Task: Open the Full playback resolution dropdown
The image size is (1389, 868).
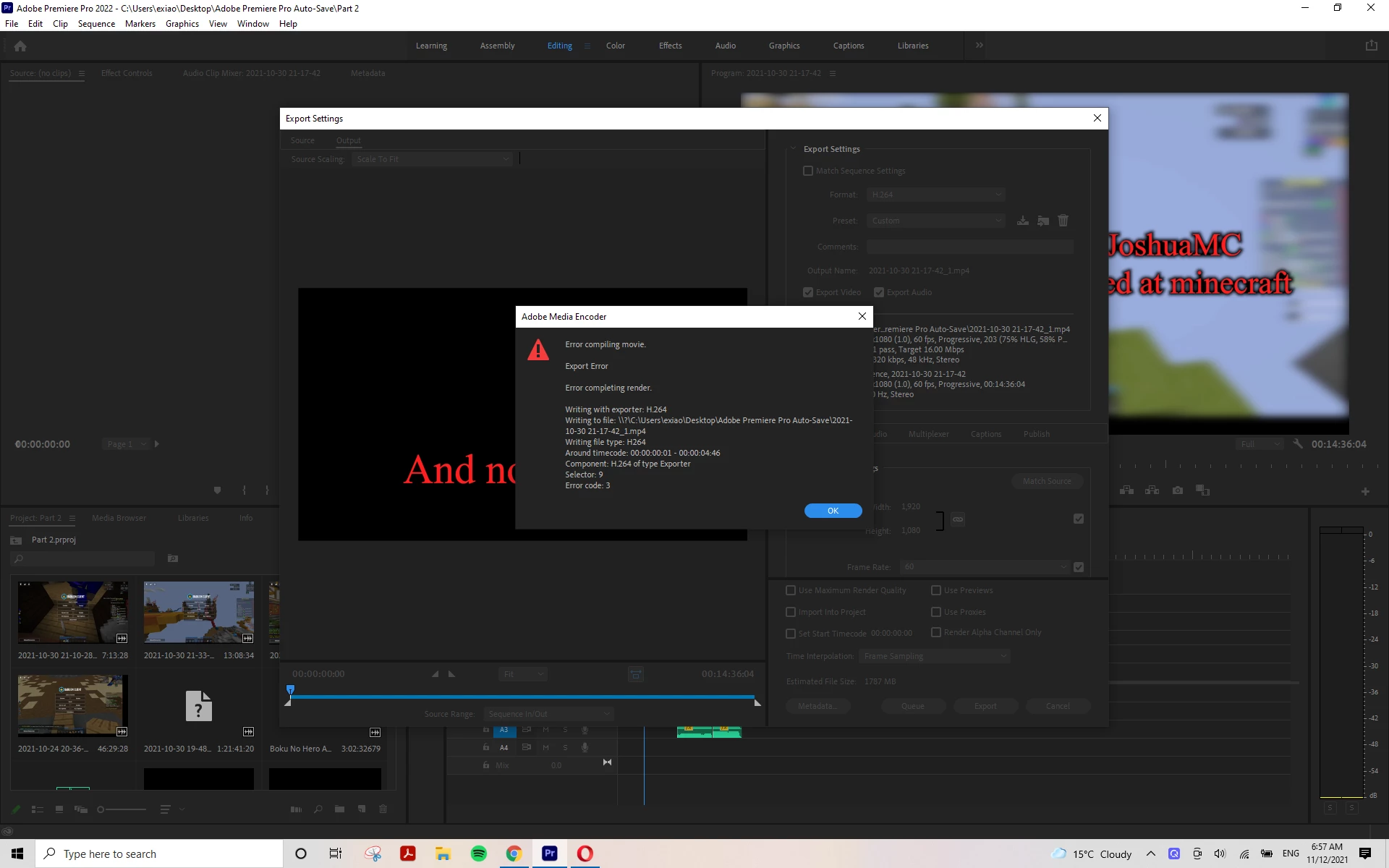Action: point(1260,444)
